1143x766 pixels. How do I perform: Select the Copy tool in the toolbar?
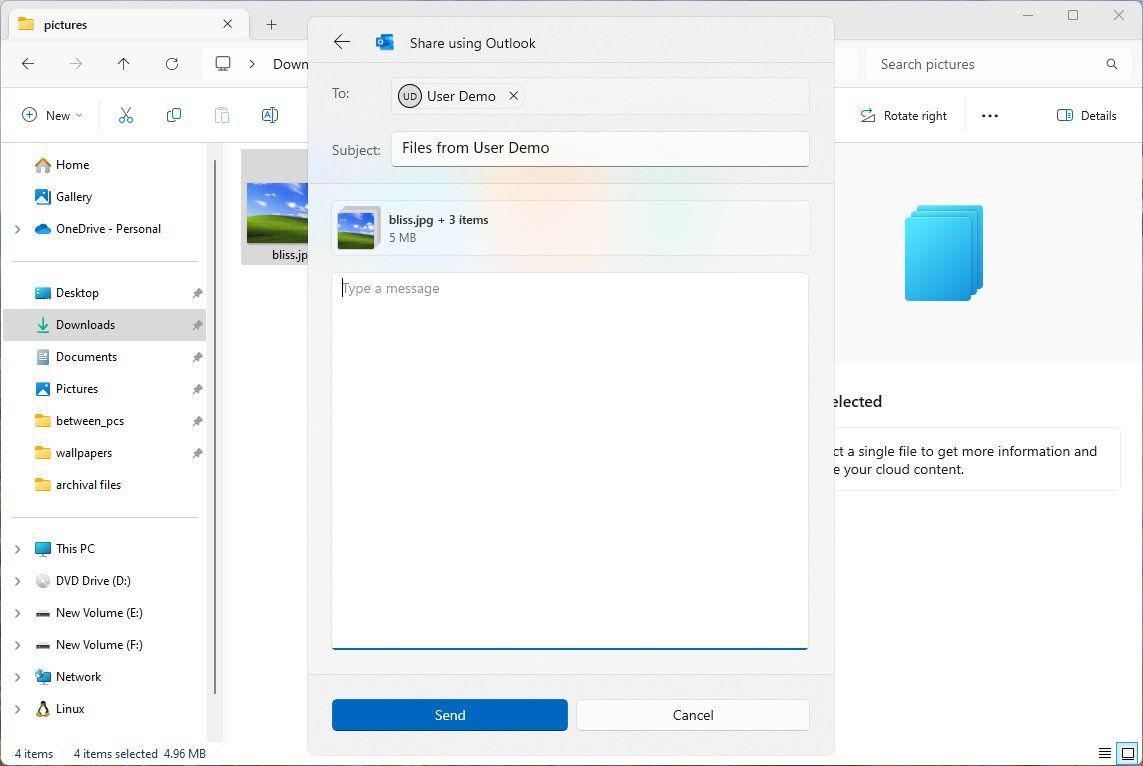pos(174,115)
